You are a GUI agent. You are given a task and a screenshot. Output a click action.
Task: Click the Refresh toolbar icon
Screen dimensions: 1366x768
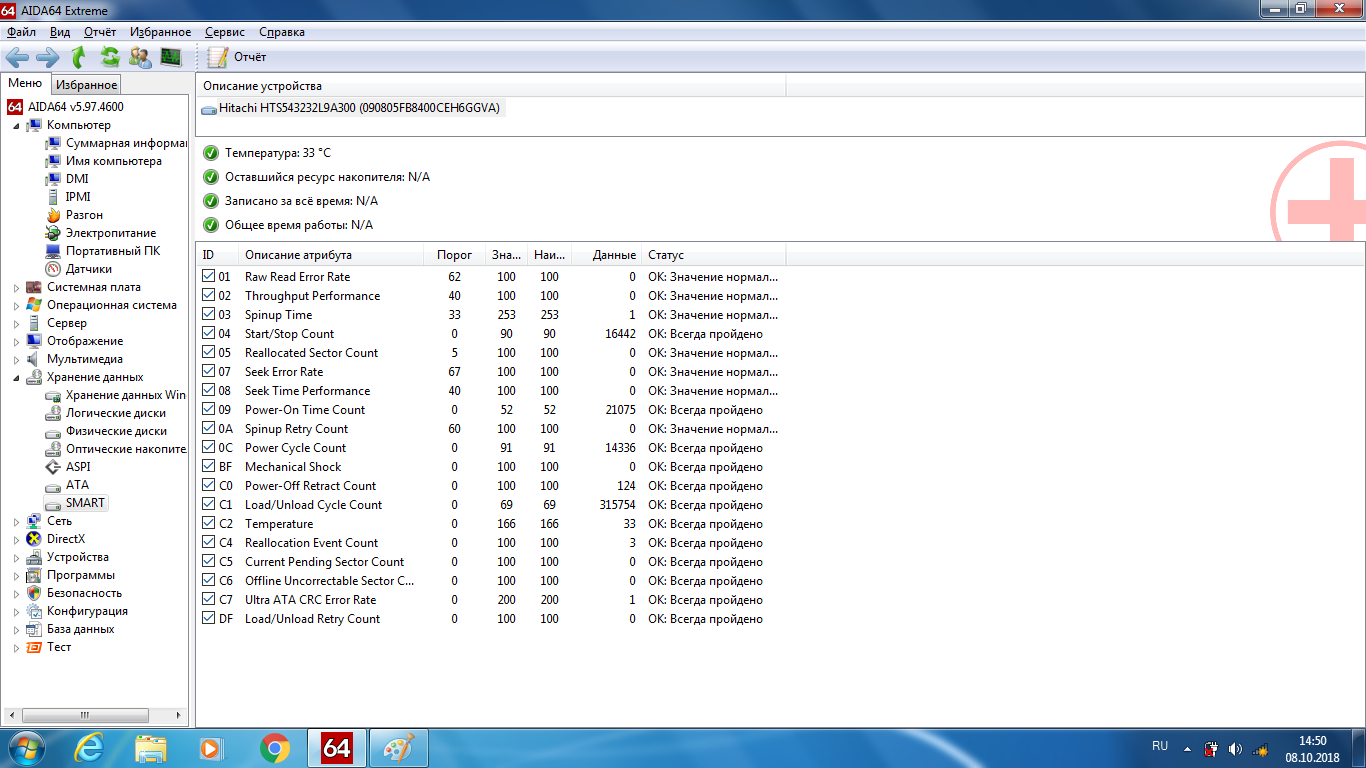point(110,57)
